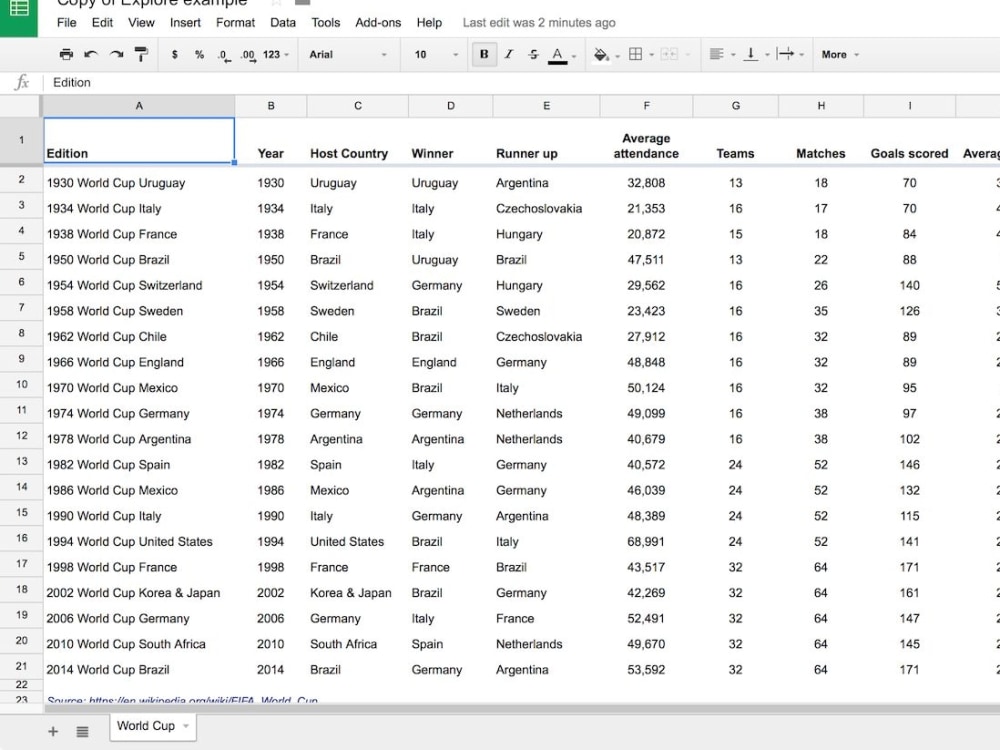
Task: Open the fill color paint bucket
Action: tap(600, 55)
